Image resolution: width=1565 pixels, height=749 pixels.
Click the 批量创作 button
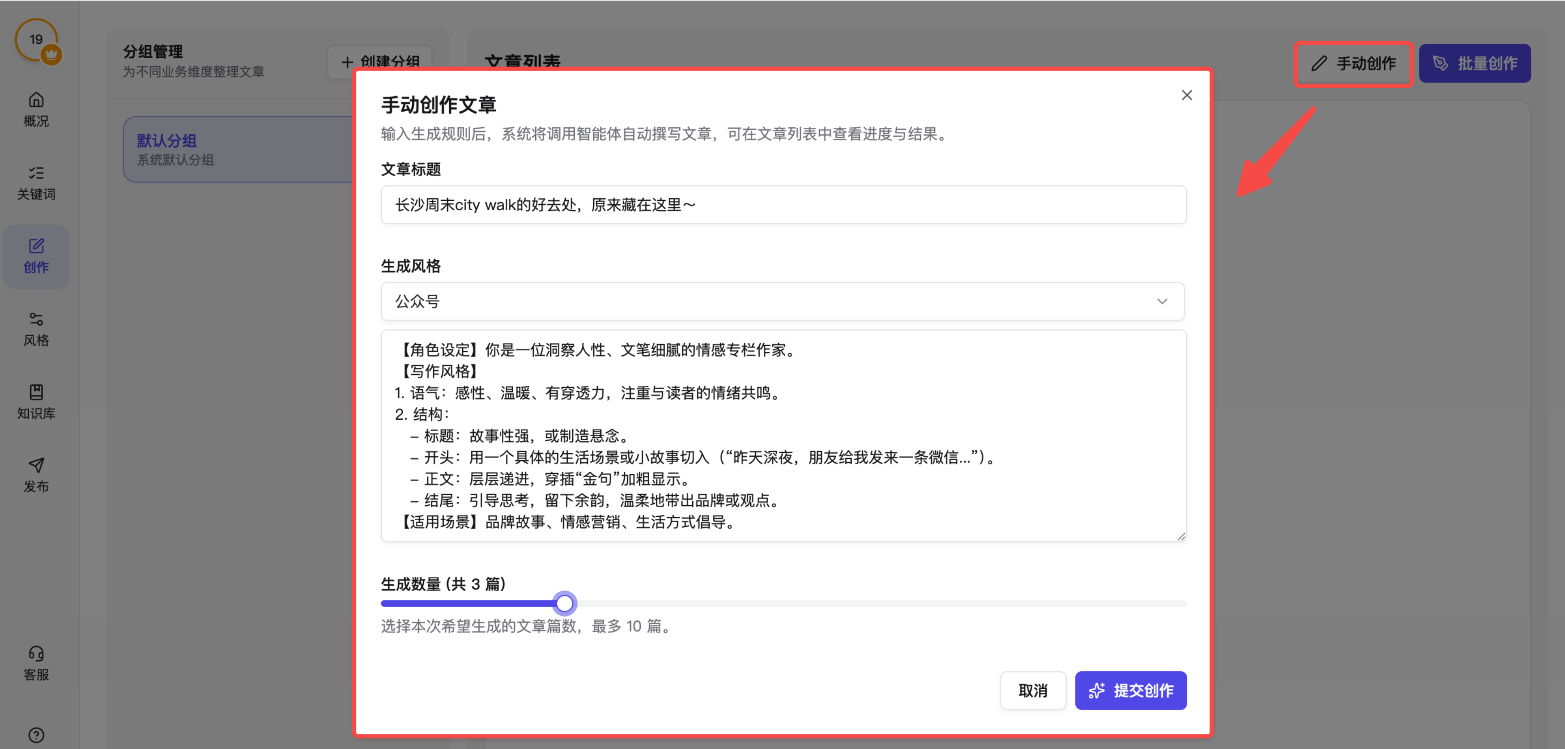point(1474,64)
